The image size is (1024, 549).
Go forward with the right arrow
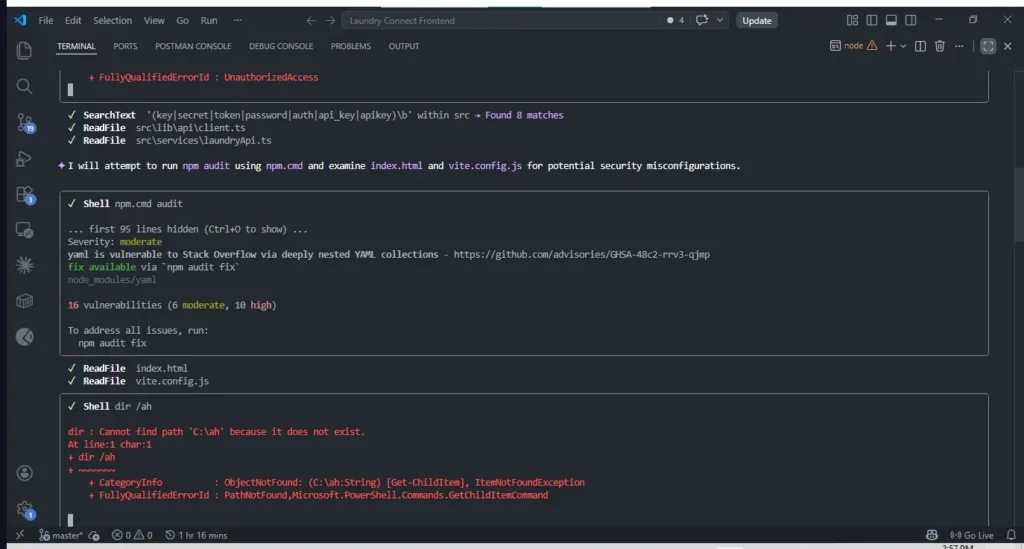click(330, 20)
